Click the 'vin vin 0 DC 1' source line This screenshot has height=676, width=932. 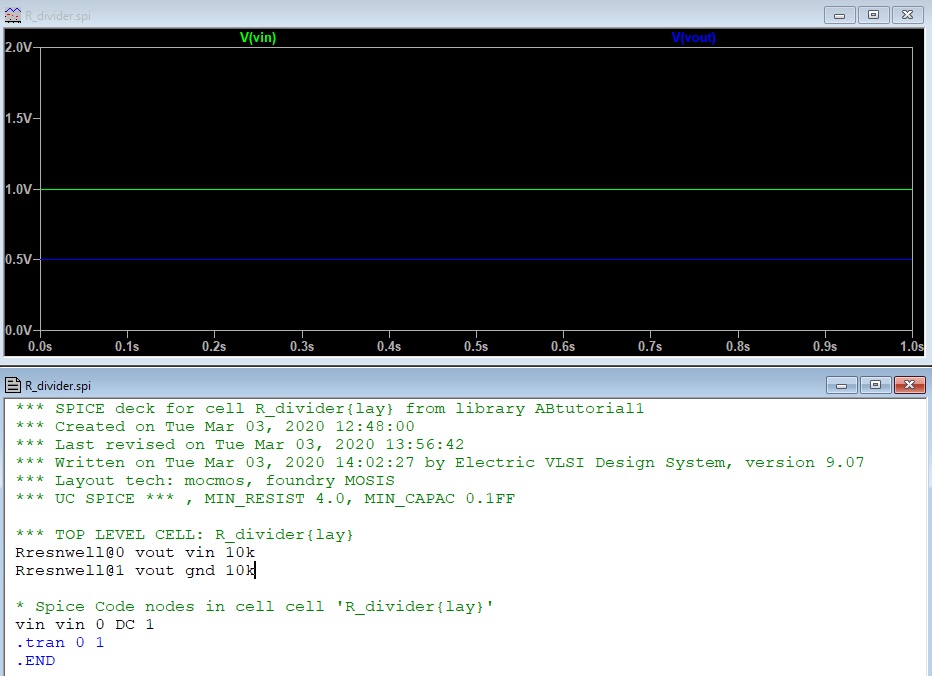85,625
